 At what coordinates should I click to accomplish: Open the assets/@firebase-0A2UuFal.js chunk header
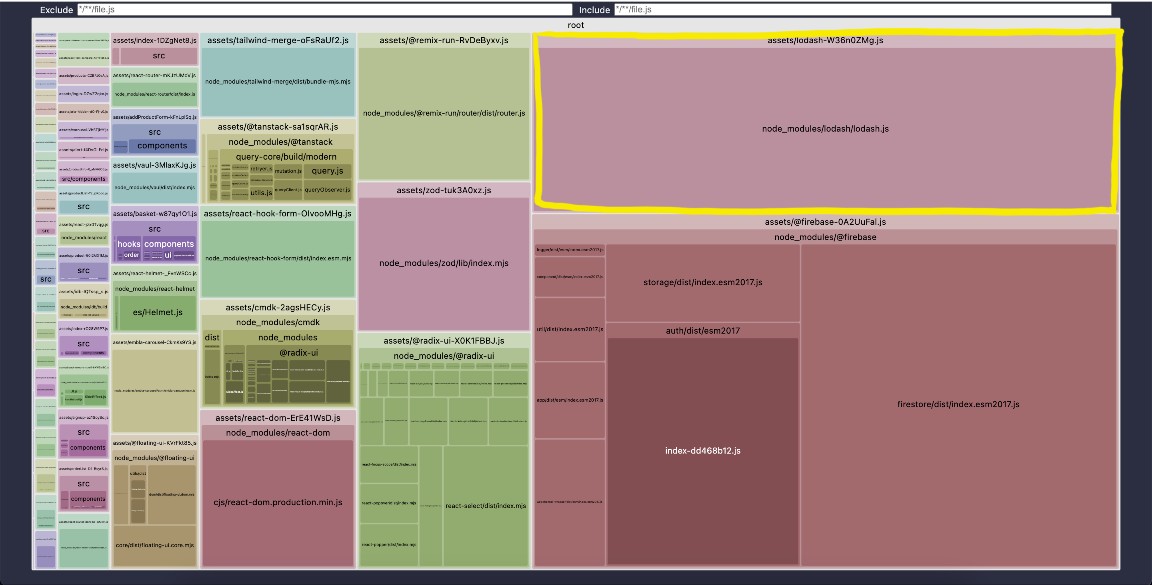(825, 222)
